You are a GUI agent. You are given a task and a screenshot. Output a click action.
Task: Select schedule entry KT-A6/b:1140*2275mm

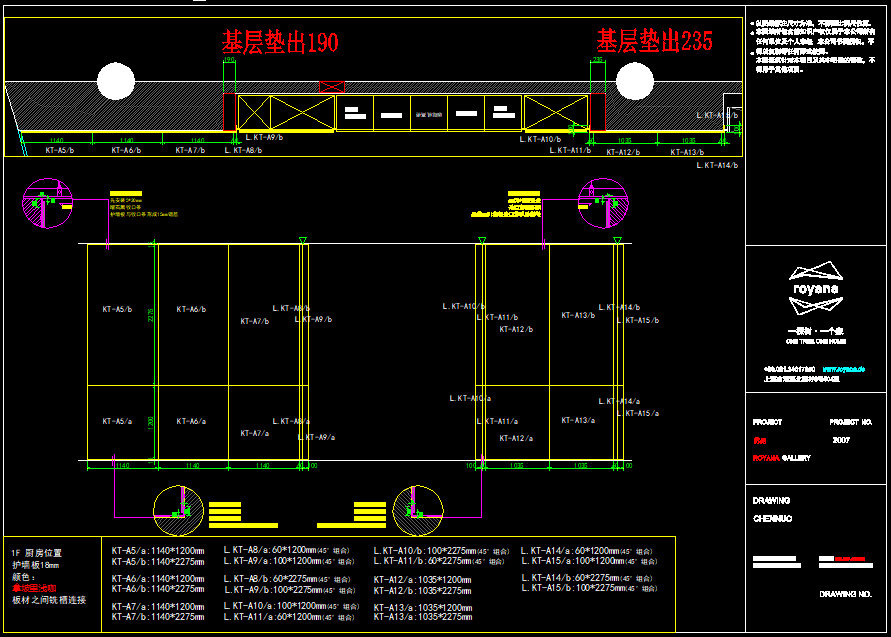158,589
